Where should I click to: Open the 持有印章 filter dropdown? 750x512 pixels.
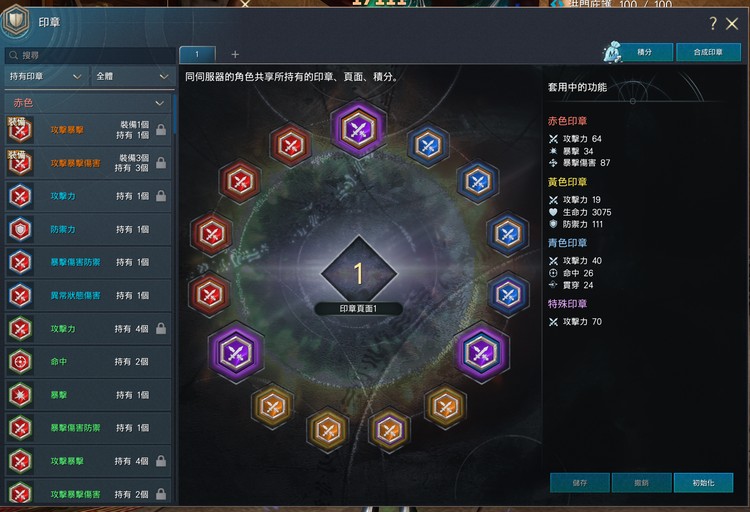[x=46, y=77]
